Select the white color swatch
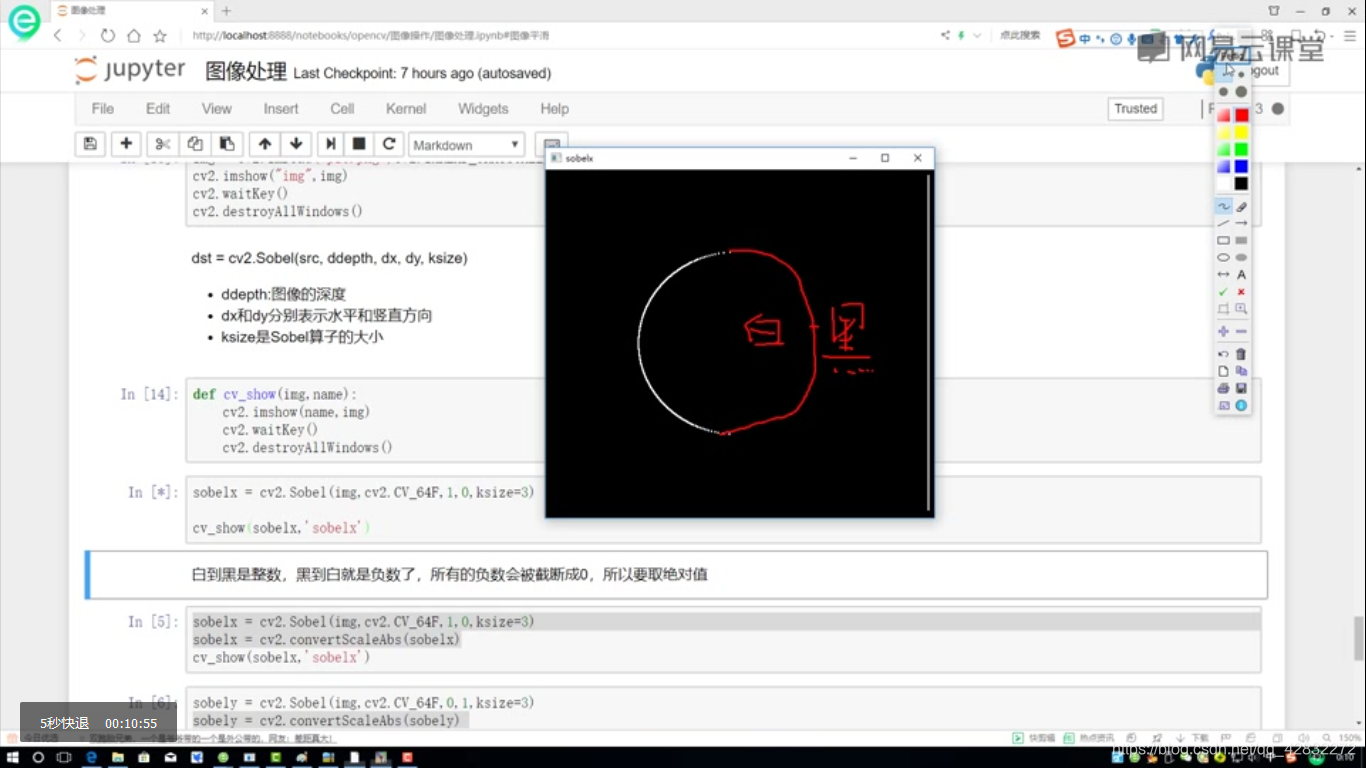Viewport: 1366px width, 768px height. [x=1223, y=183]
